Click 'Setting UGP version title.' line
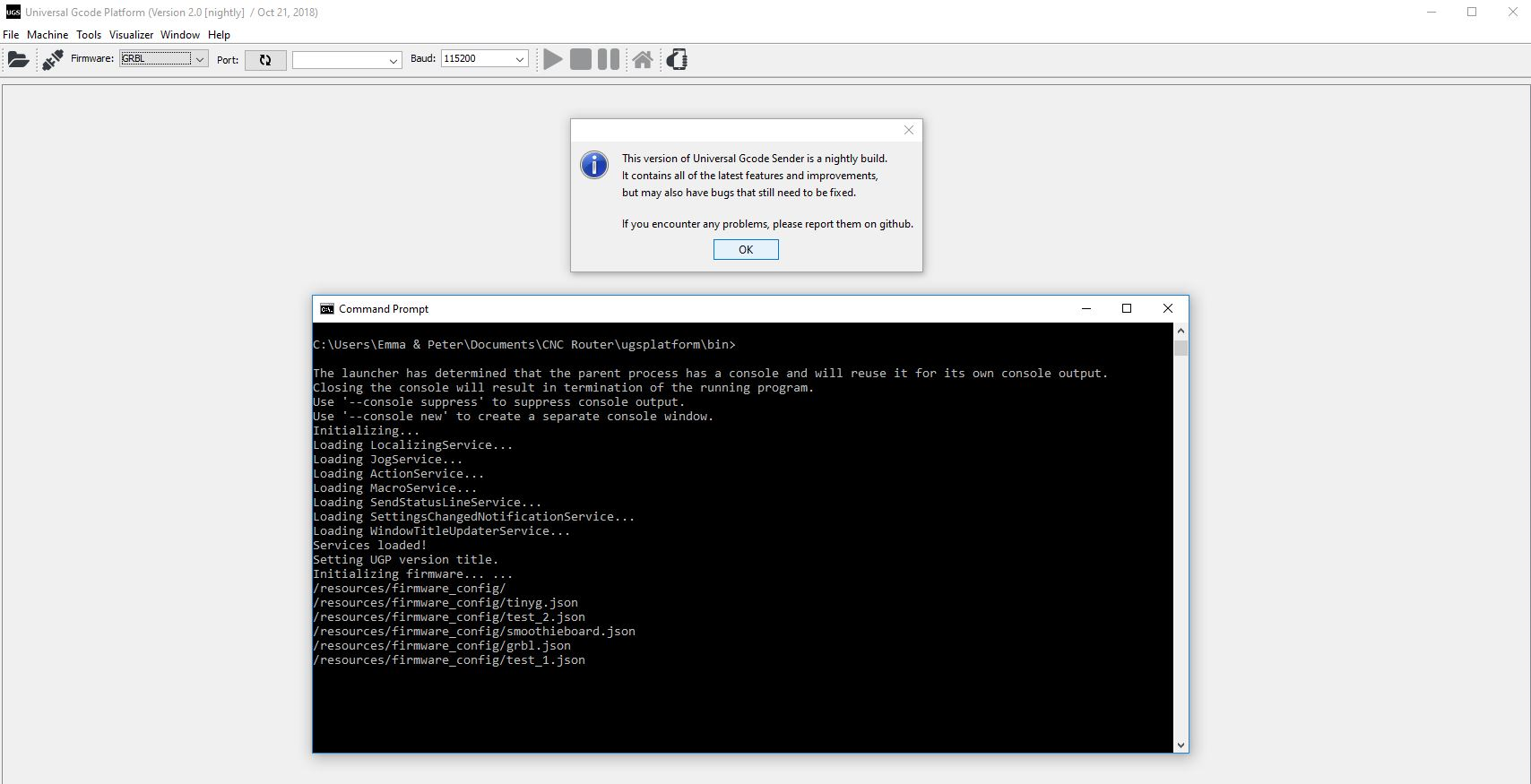Screen dimensions: 1531x784 pyautogui.click(x=405, y=559)
